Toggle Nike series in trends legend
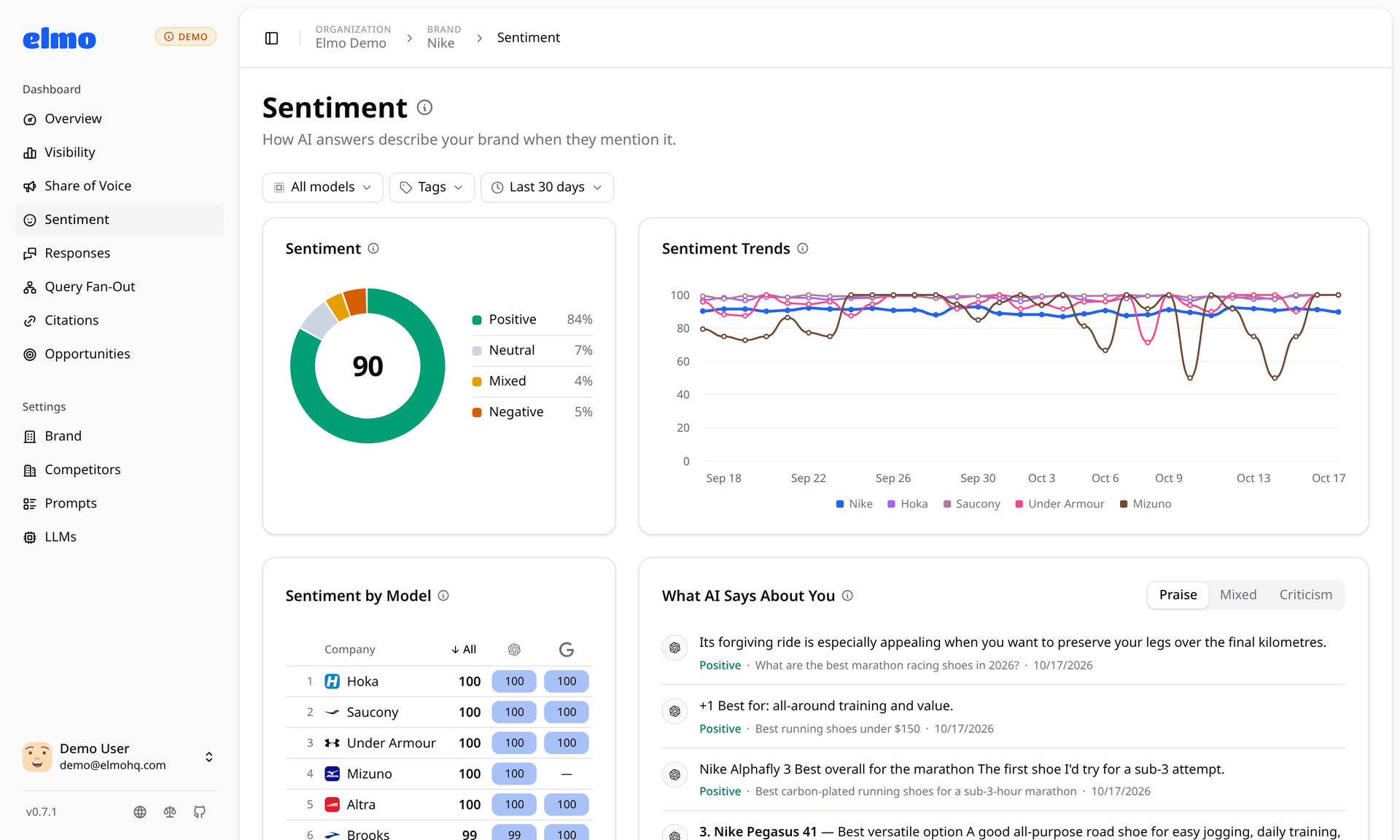1400x840 pixels. click(855, 504)
